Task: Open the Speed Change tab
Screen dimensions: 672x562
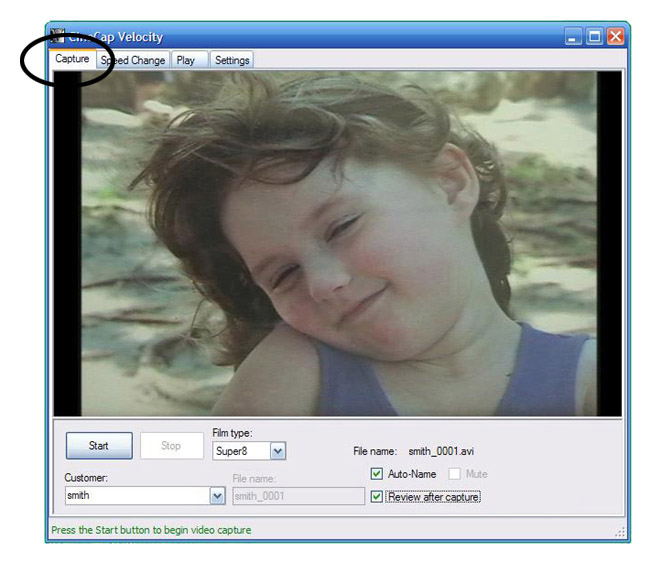Action: pos(134,61)
